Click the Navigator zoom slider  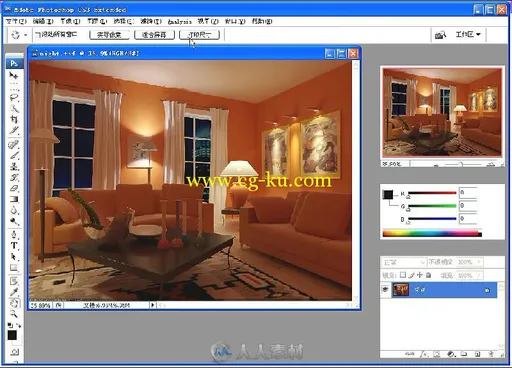pyautogui.click(x=462, y=164)
